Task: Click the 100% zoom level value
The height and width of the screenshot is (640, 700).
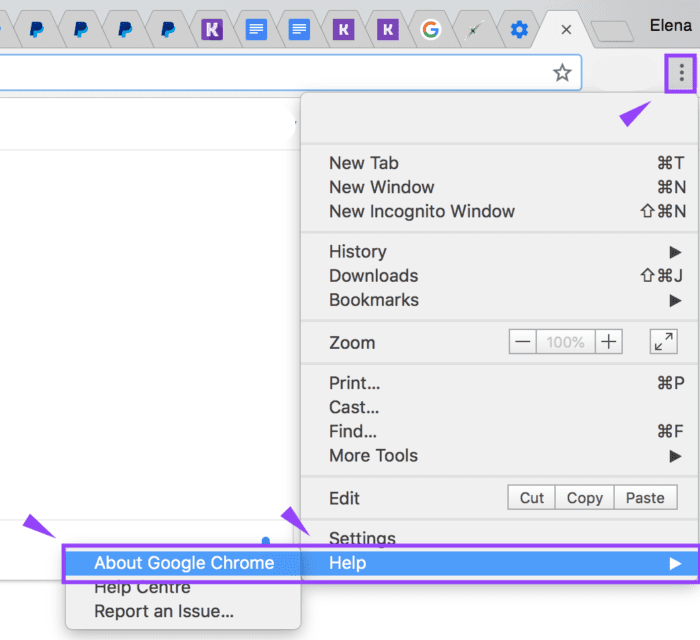Action: (565, 342)
